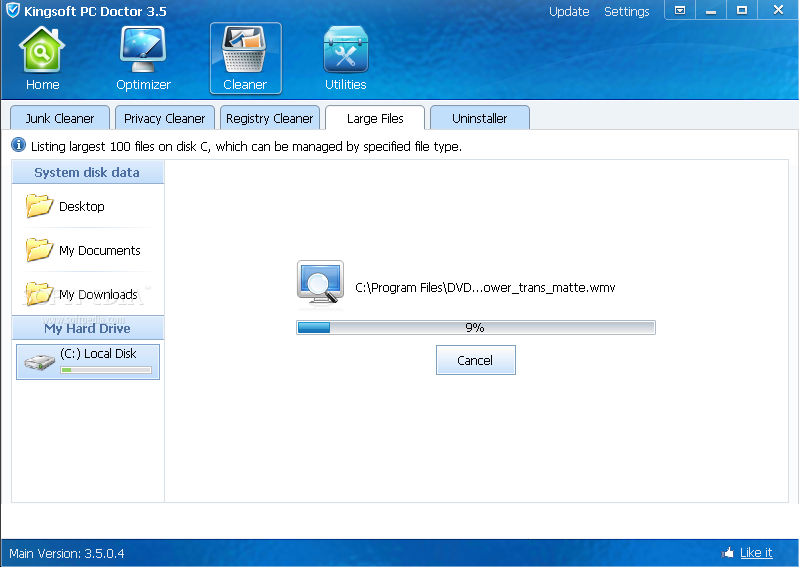
Task: Select the Large Files tab
Action: [x=375, y=118]
